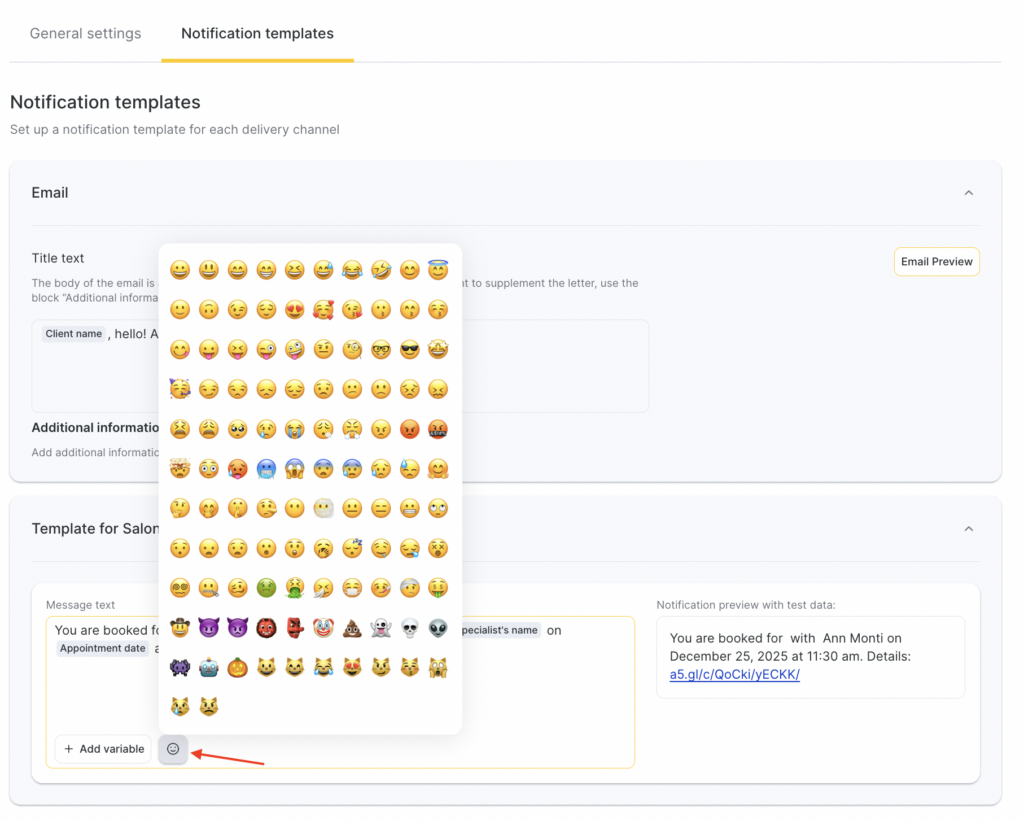Open the Email Preview
The height and width of the screenshot is (821, 1024).
click(x=936, y=262)
